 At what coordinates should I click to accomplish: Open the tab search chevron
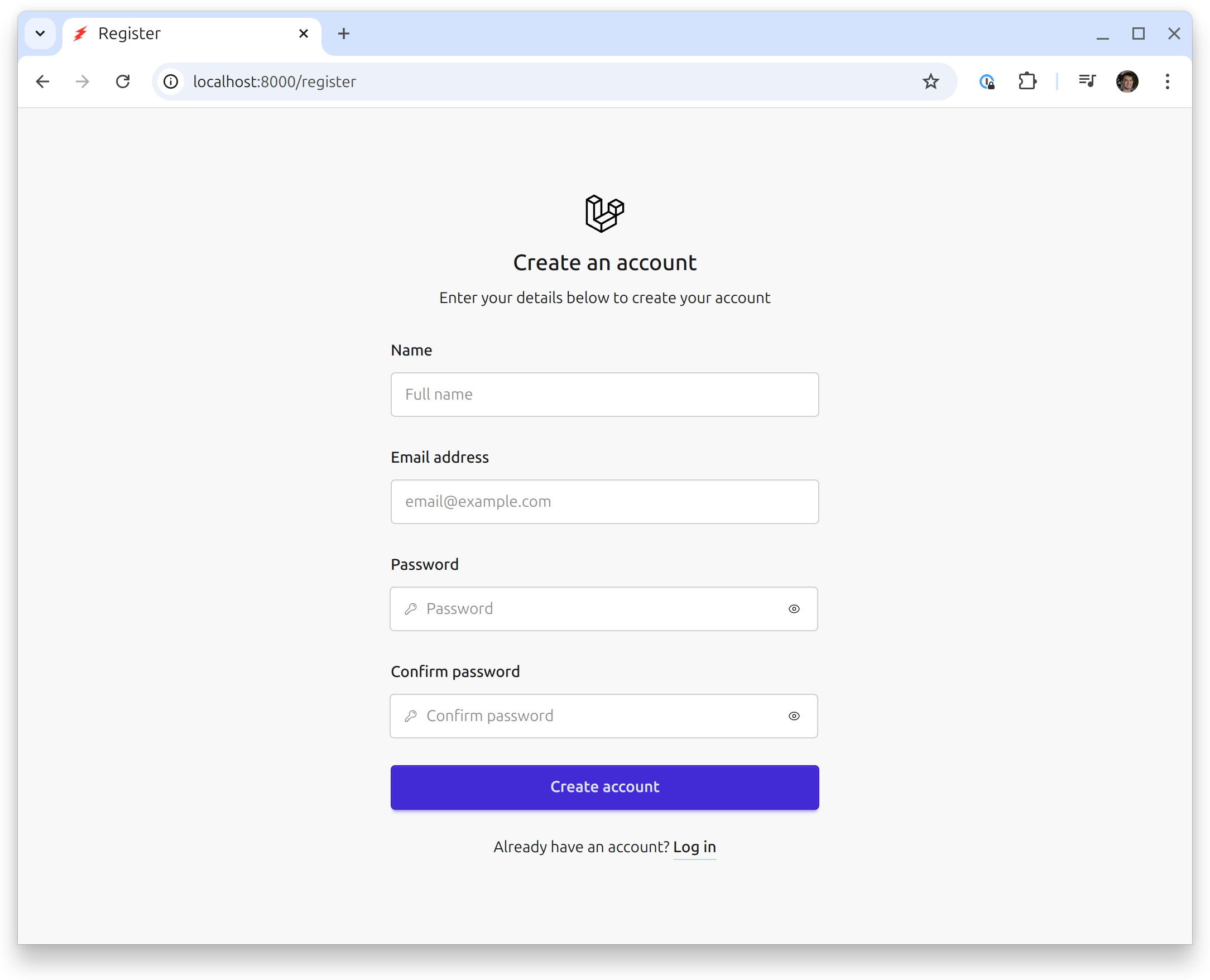(x=40, y=33)
